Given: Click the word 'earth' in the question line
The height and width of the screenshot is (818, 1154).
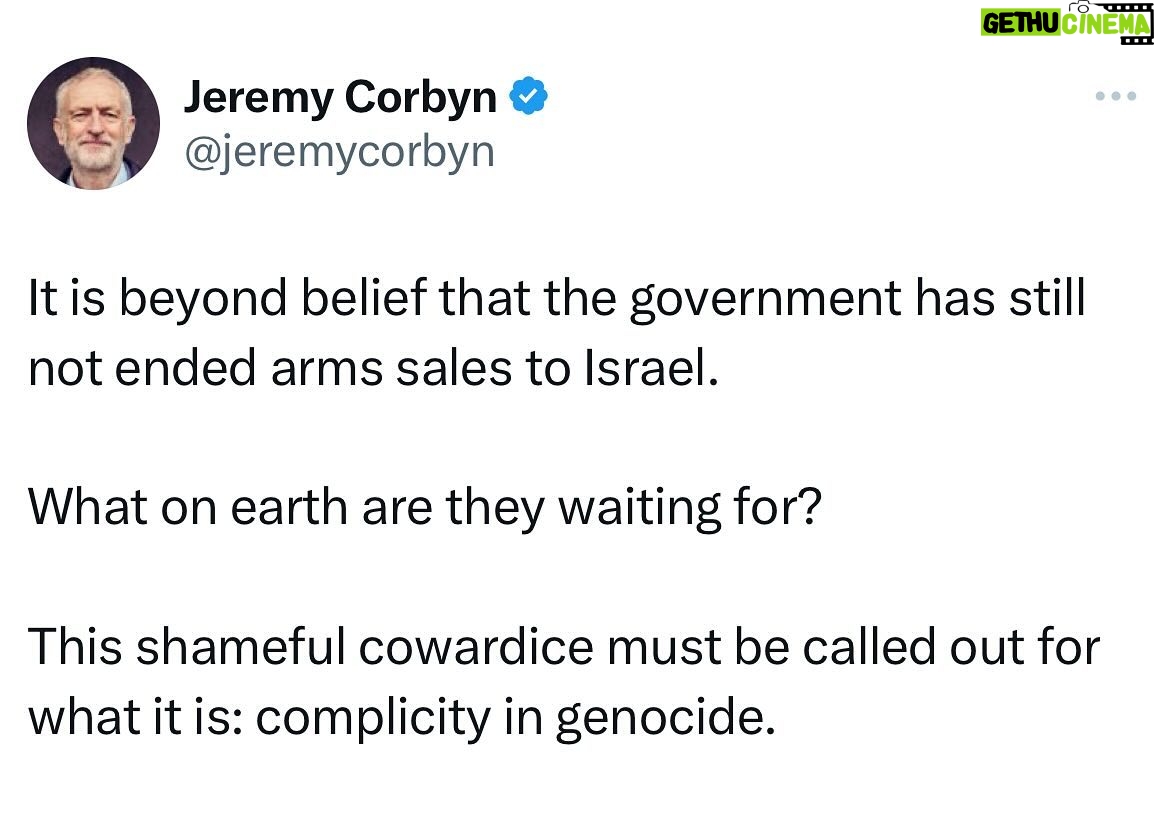Looking at the screenshot, I should point(288,507).
